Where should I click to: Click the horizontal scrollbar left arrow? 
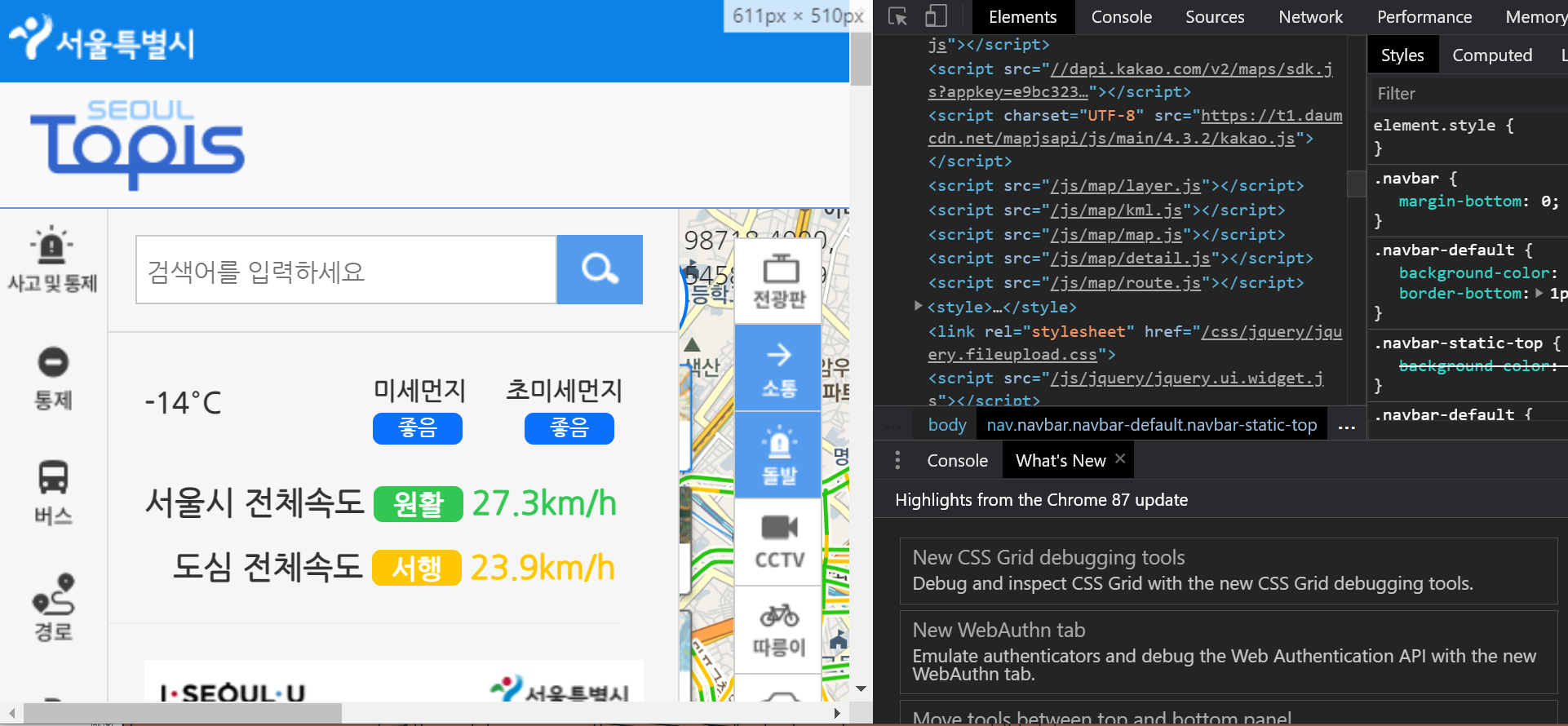tap(11, 713)
